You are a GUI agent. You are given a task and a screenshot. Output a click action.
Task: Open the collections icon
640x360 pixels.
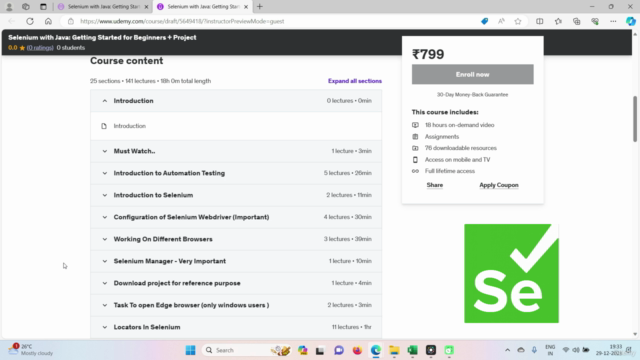576,21
